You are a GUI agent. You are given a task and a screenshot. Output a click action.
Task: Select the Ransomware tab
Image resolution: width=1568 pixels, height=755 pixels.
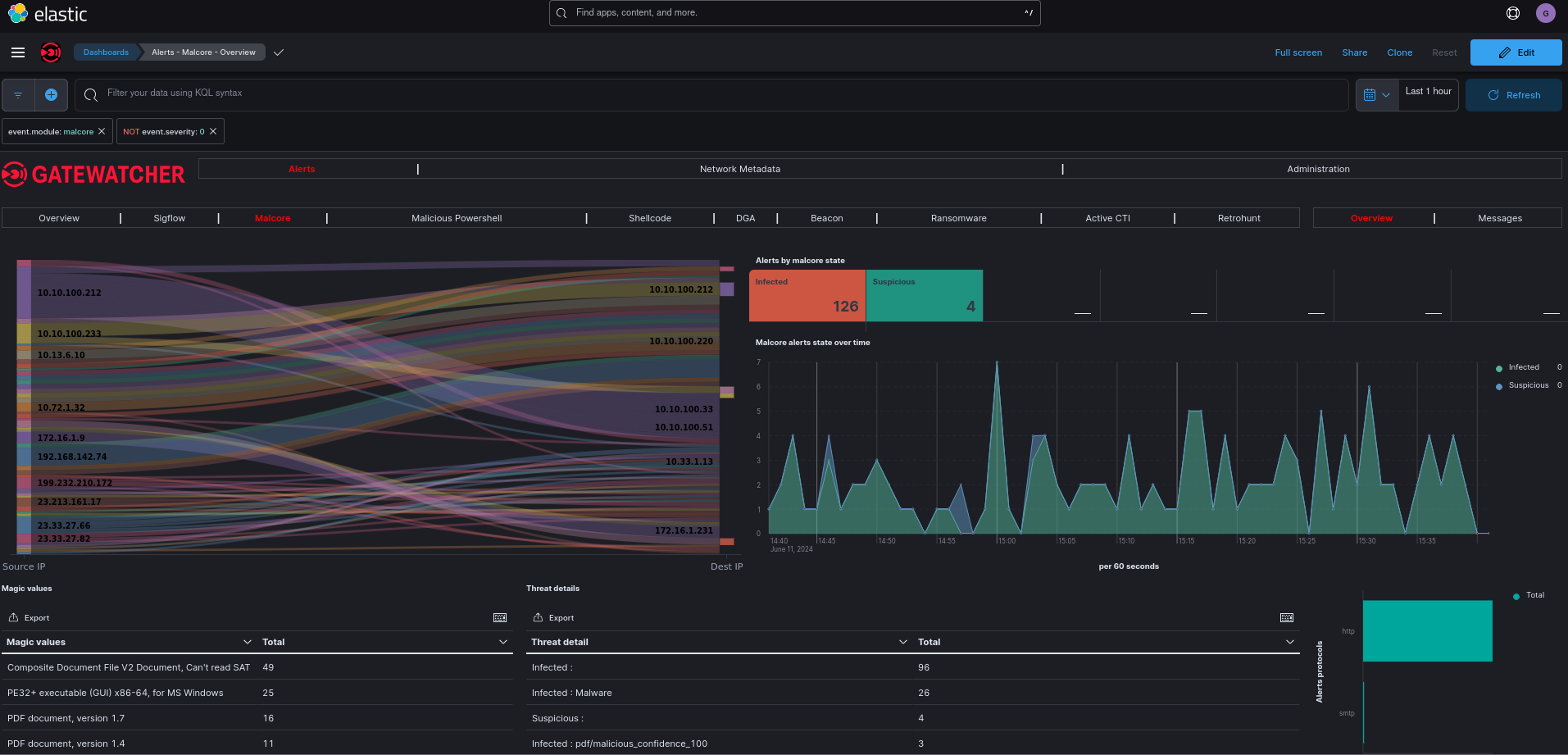[x=957, y=217]
